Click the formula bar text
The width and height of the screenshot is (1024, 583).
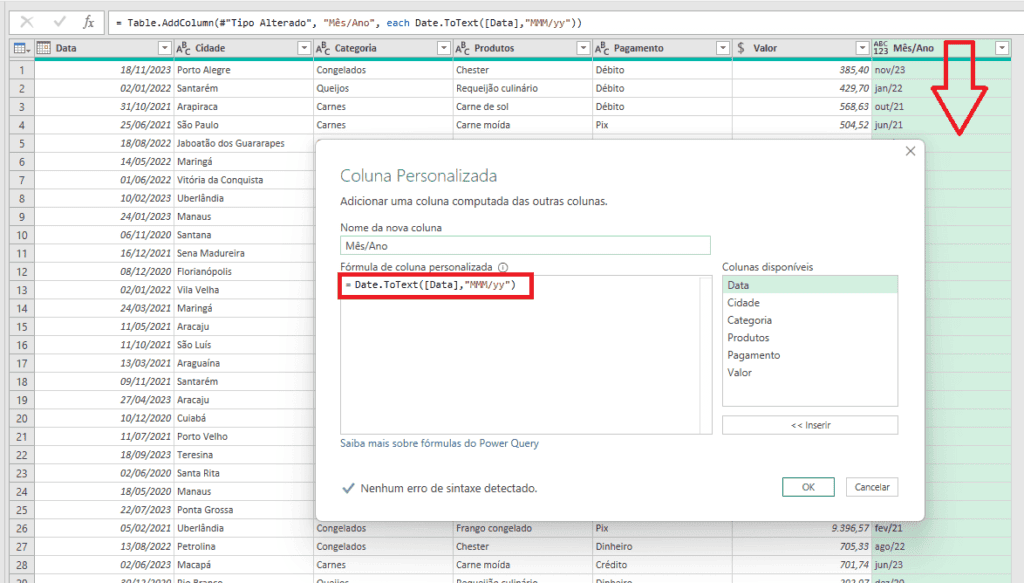point(348,23)
